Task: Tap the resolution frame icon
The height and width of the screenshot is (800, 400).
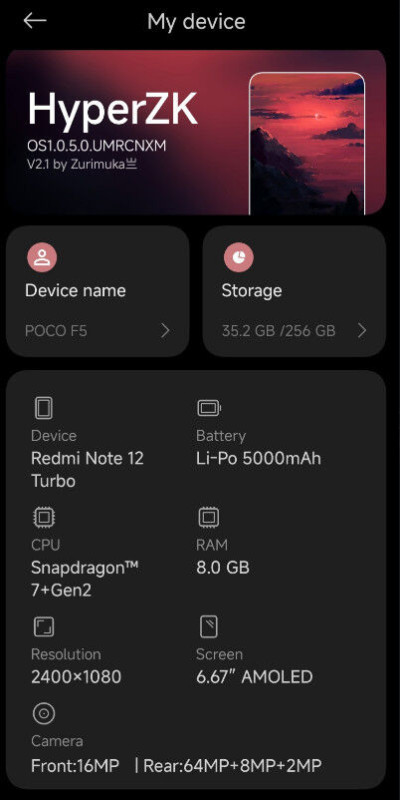Action: click(43, 627)
